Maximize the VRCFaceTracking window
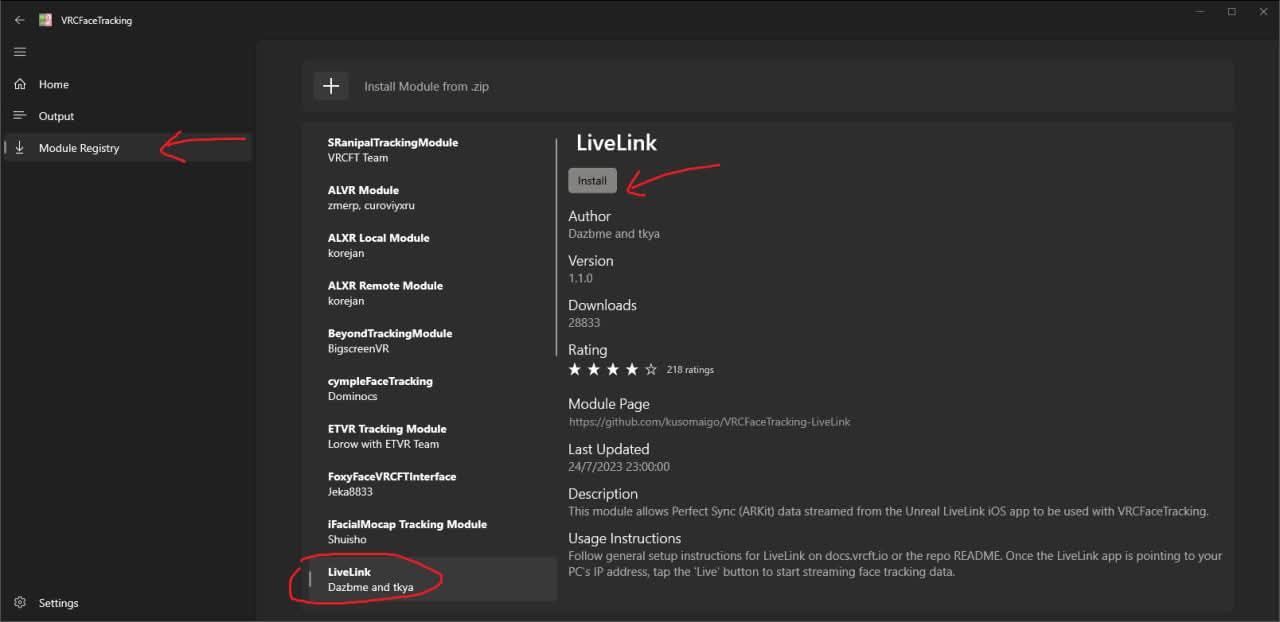1280x622 pixels. click(1232, 12)
